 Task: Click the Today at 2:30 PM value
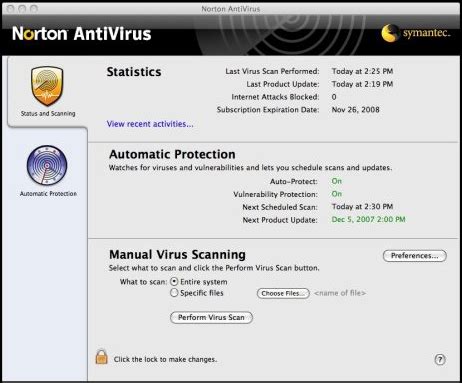point(362,207)
